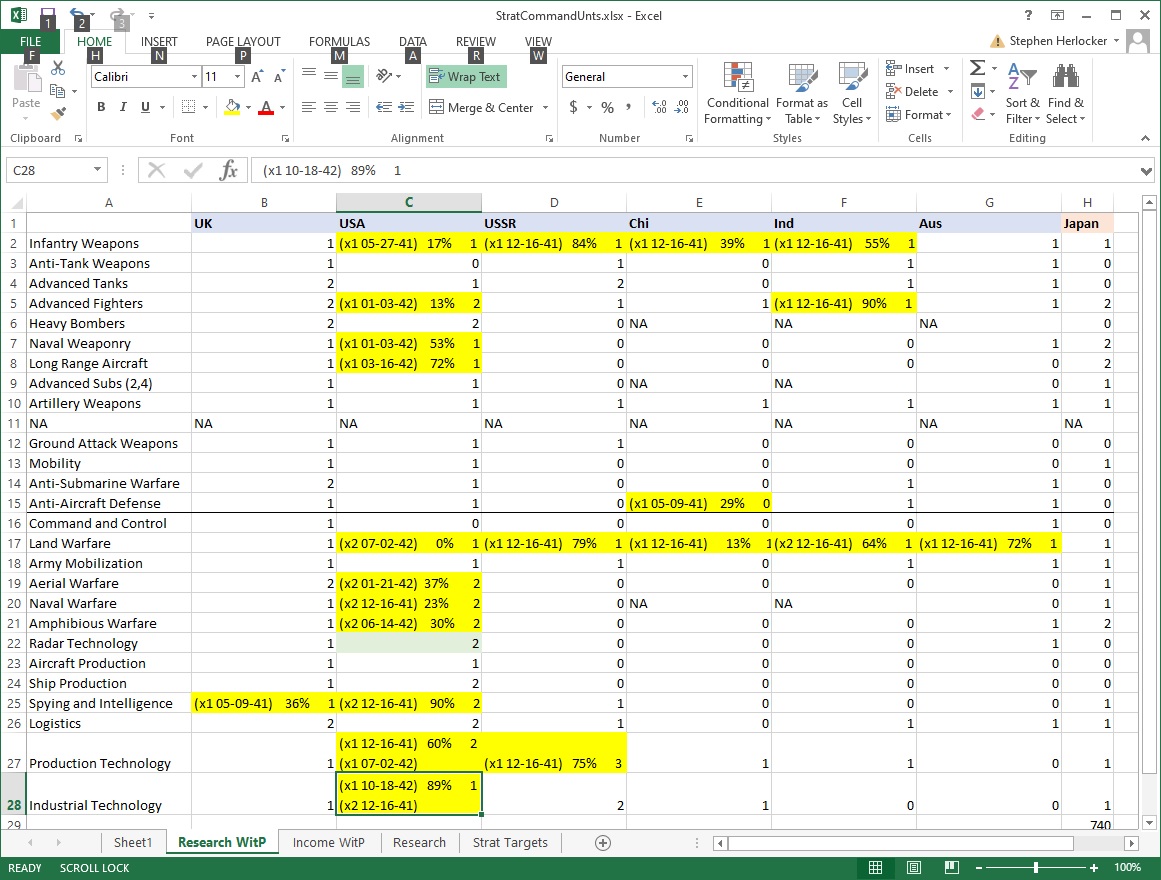Image resolution: width=1161 pixels, height=880 pixels.
Task: Click the Align Right icon
Action: [x=353, y=107]
